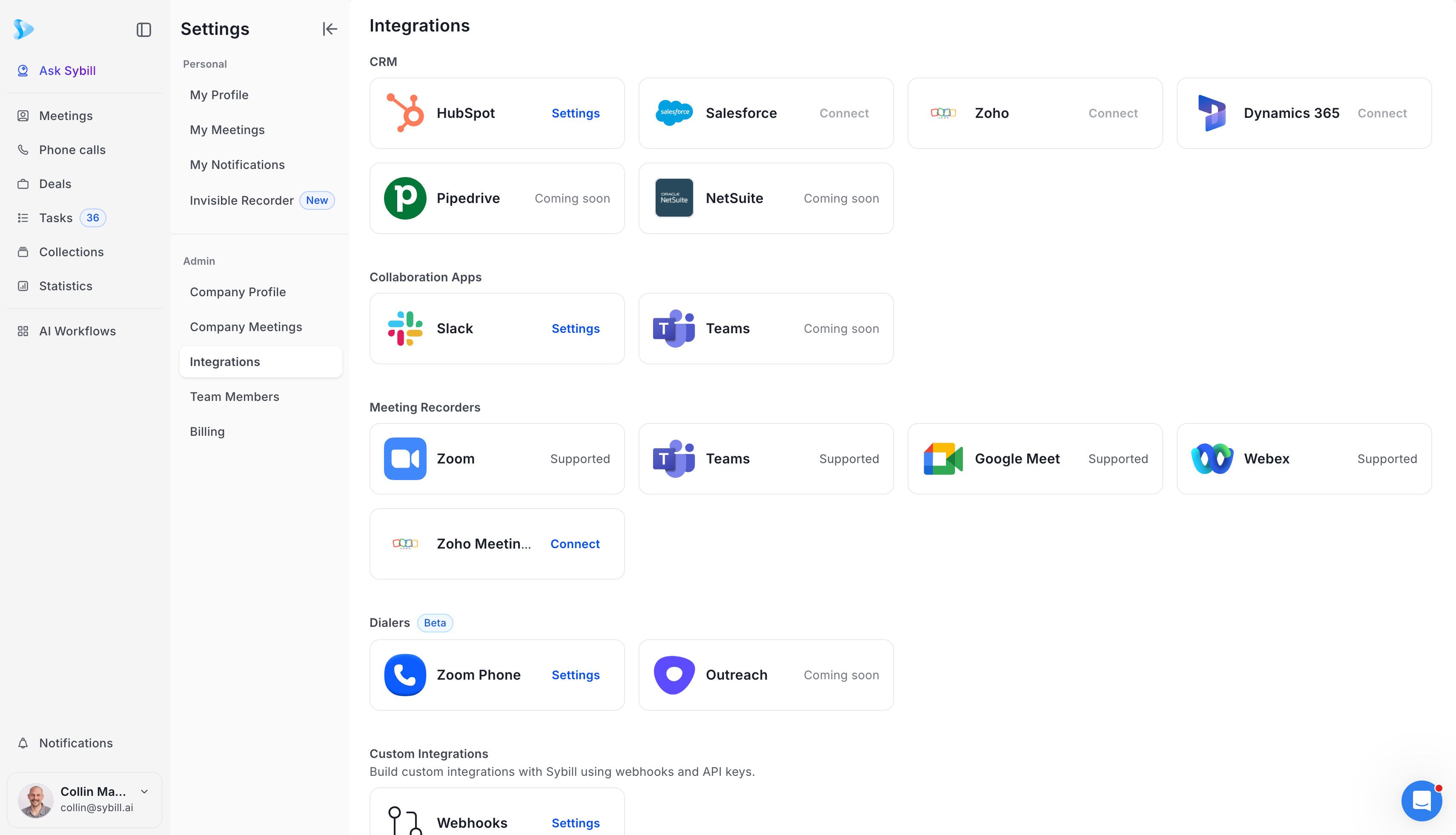Image resolution: width=1456 pixels, height=835 pixels.
Task: Expand the Collin account menu chevron
Action: pyautogui.click(x=145, y=792)
